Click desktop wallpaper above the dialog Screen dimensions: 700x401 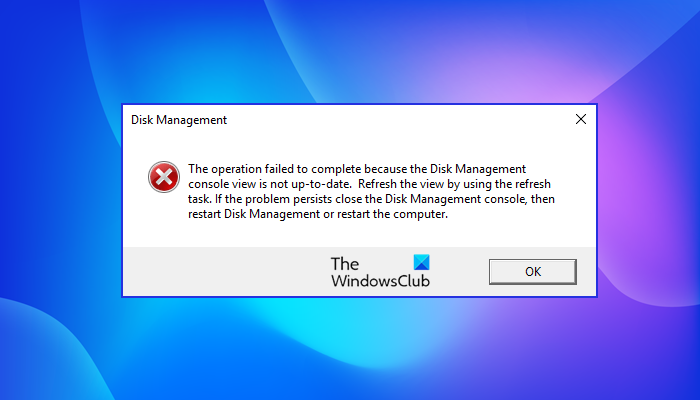tap(350, 50)
